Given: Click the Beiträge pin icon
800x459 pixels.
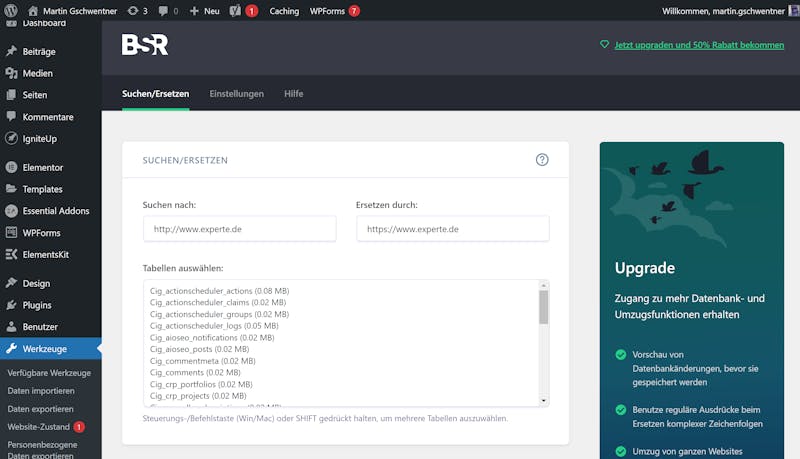Looking at the screenshot, I should click(x=11, y=51).
